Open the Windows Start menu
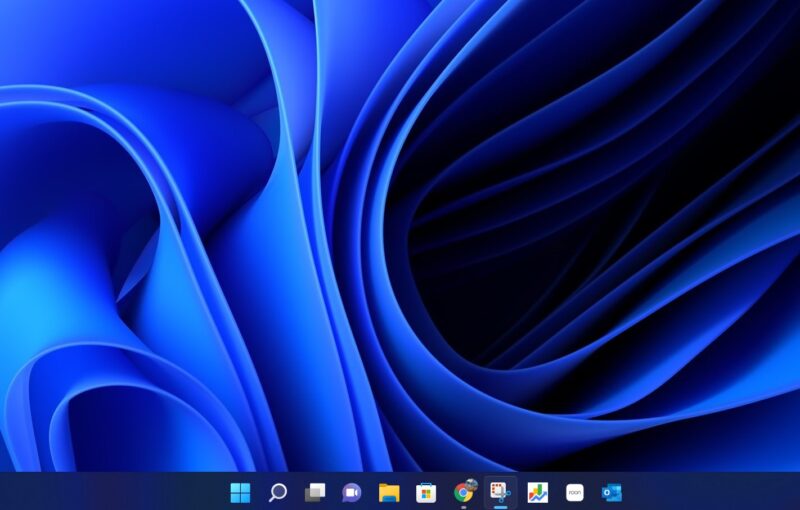 240,492
